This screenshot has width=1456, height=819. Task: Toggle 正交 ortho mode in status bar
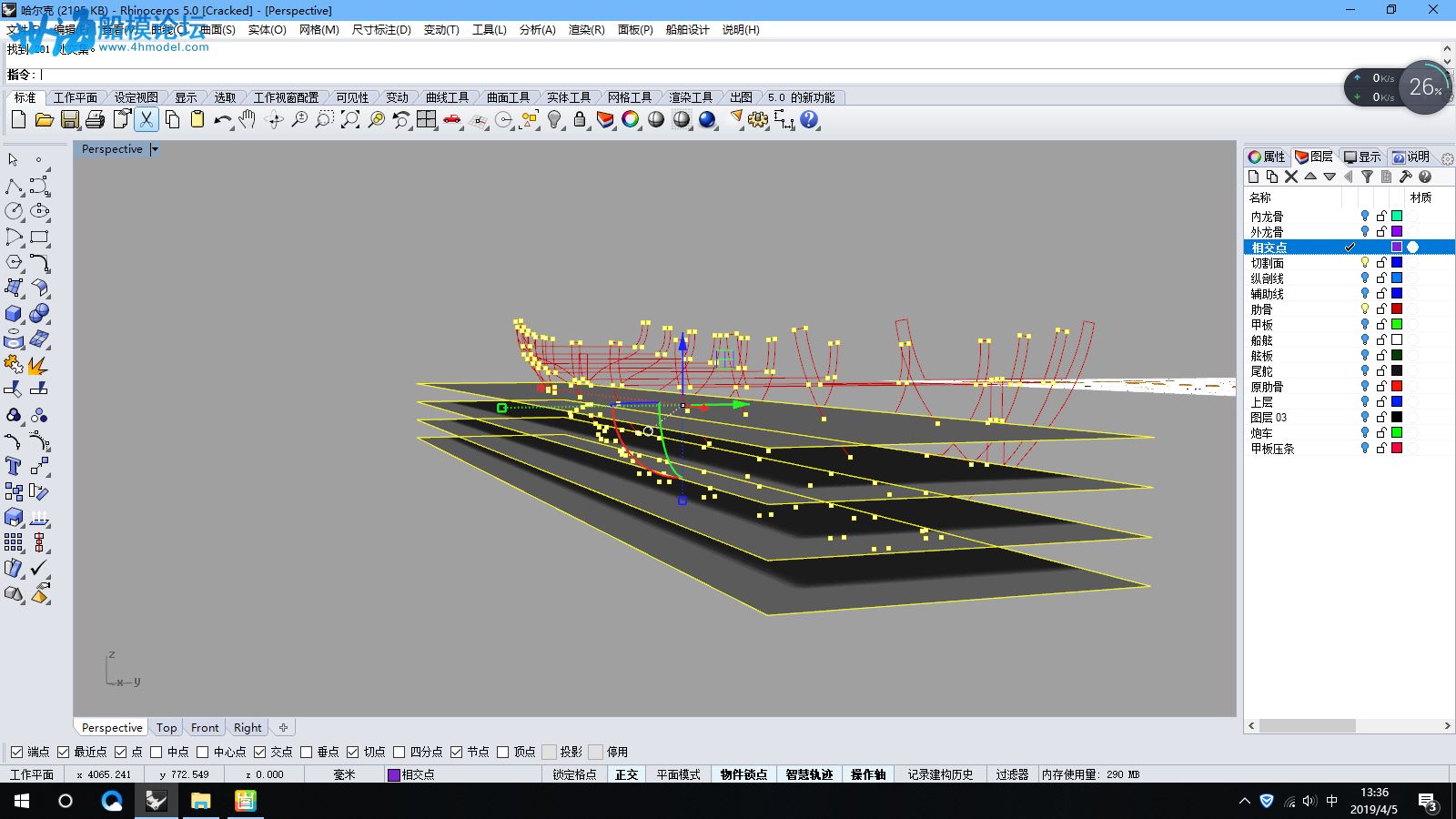click(x=626, y=774)
